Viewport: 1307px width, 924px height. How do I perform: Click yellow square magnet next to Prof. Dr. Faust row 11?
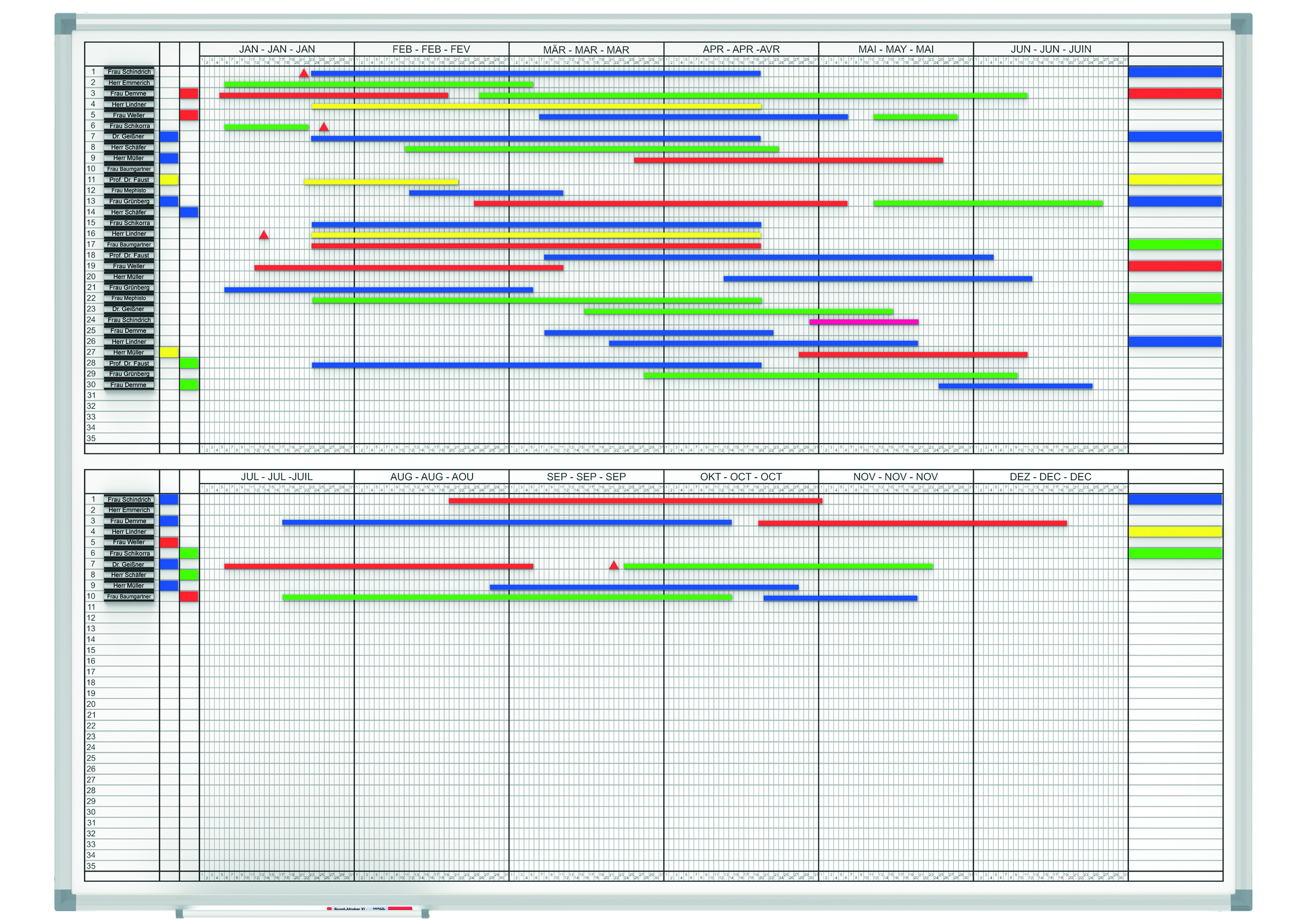pyautogui.click(x=169, y=180)
